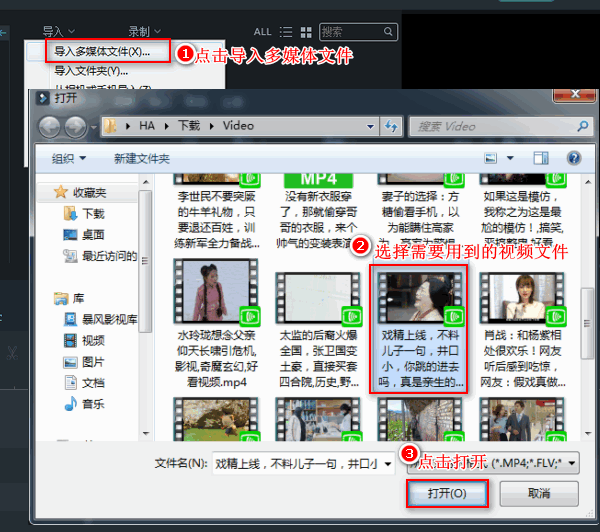
Task: Select the 妻子的选择：方糖偷看手机 file
Action: point(420,212)
